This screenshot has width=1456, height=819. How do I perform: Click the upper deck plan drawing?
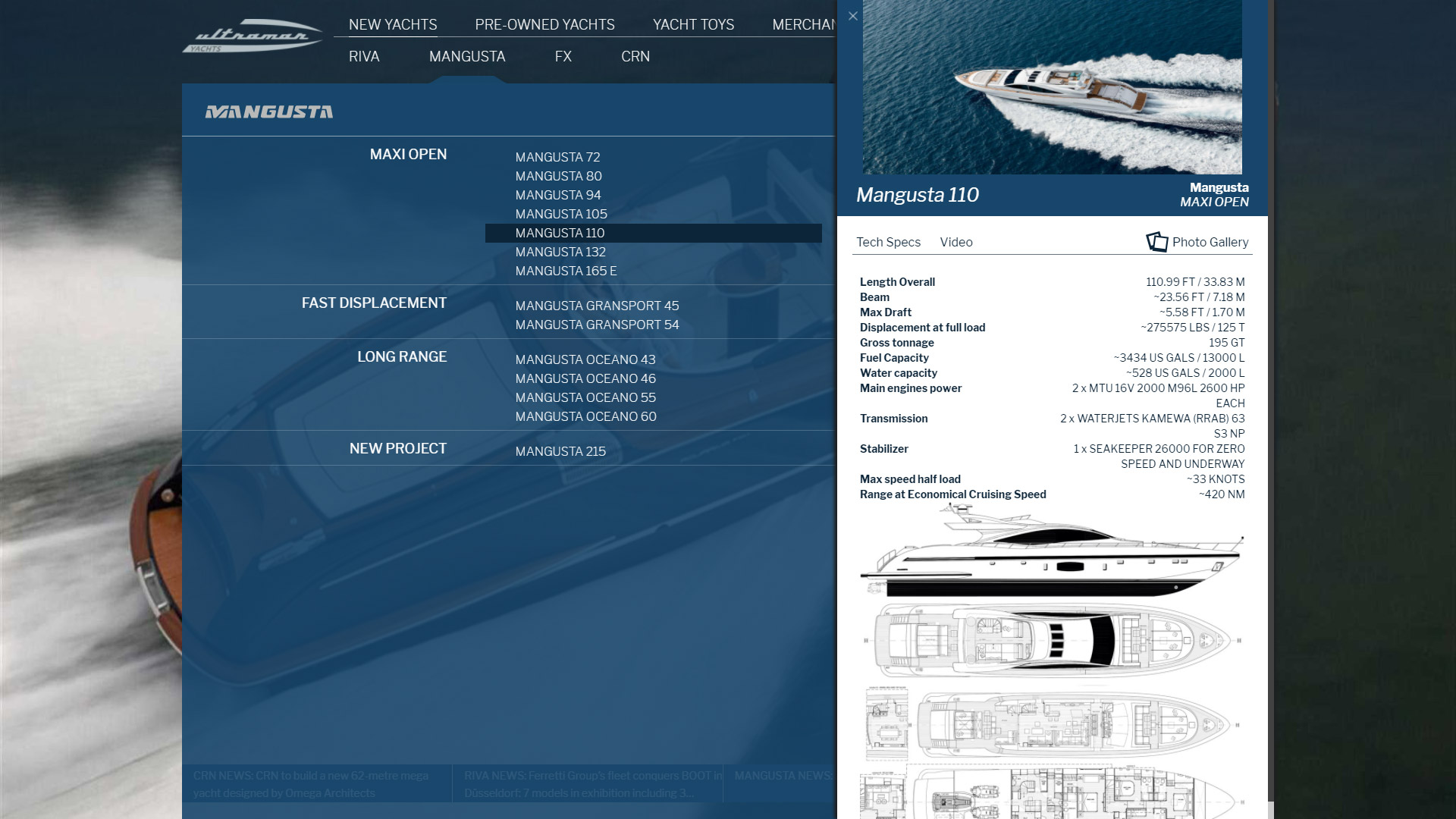tap(1052, 640)
